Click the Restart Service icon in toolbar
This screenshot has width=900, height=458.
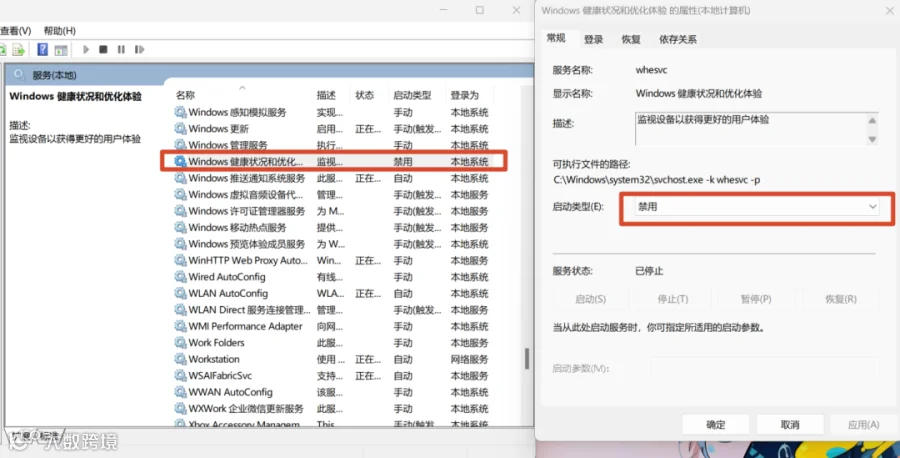point(139,49)
